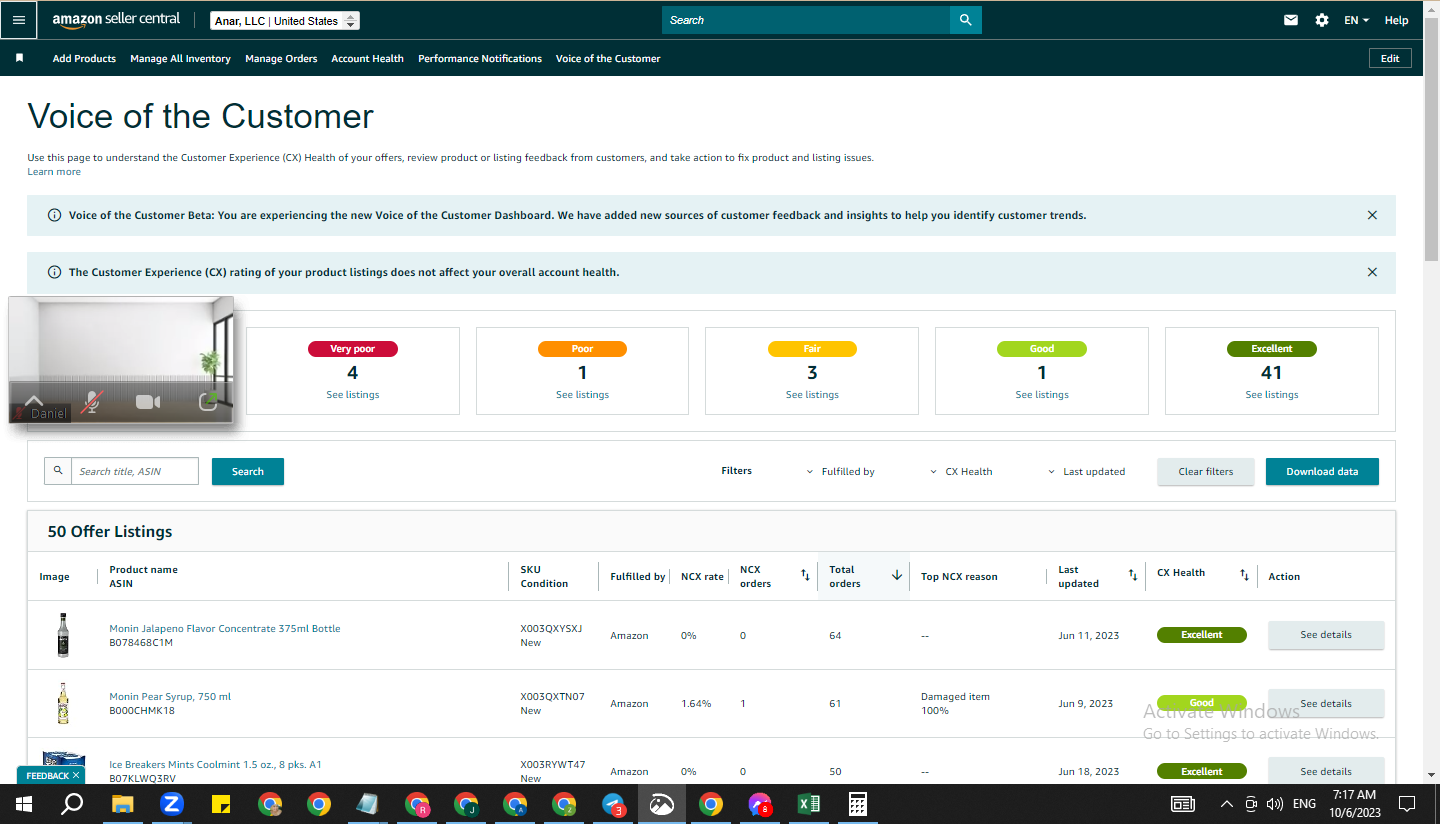Viewport: 1440px width, 824px height.
Task: Navigate to Account Health
Action: coord(367,59)
